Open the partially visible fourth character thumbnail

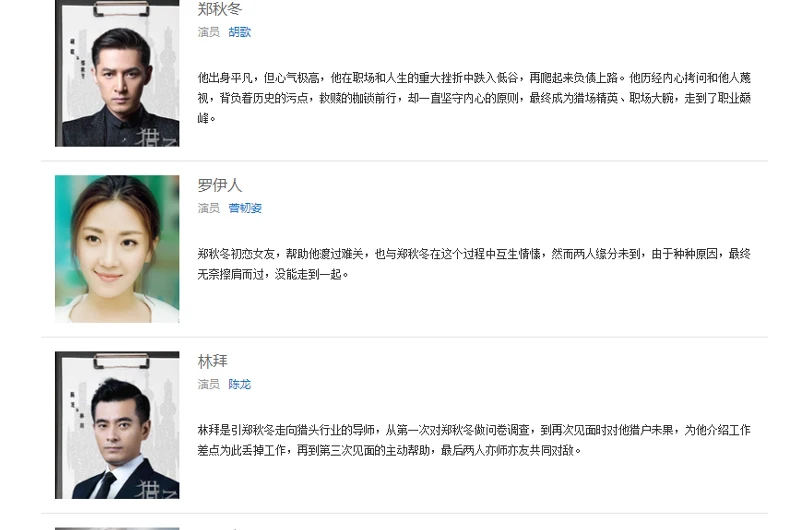click(117, 528)
